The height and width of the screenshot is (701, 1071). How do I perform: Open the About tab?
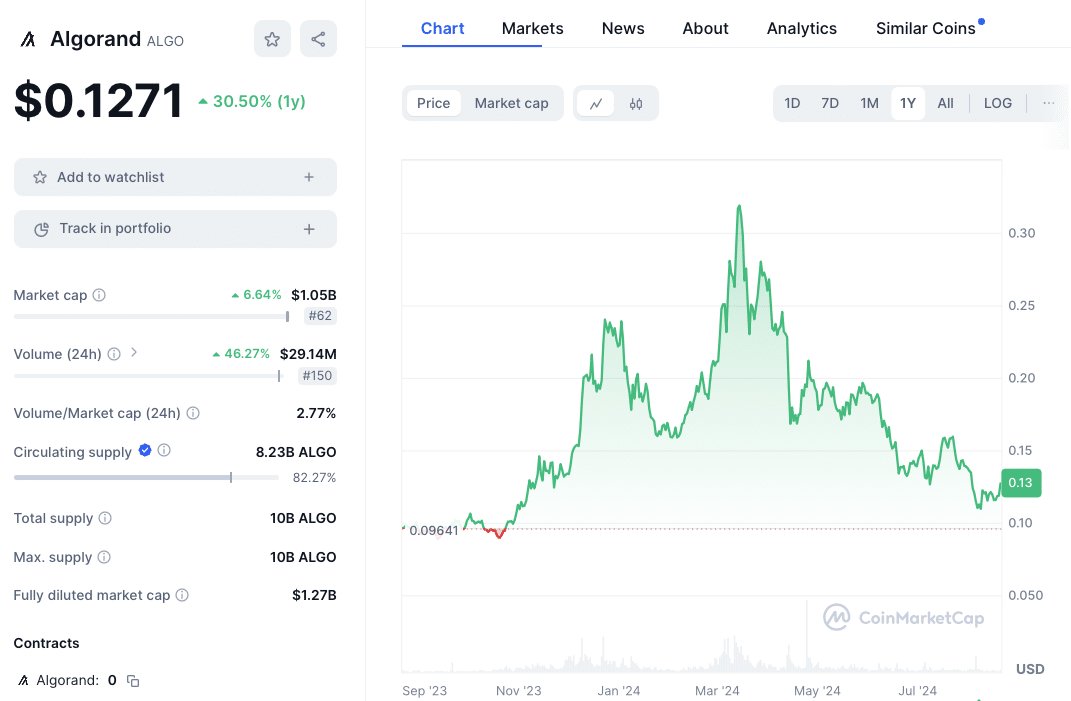[706, 29]
